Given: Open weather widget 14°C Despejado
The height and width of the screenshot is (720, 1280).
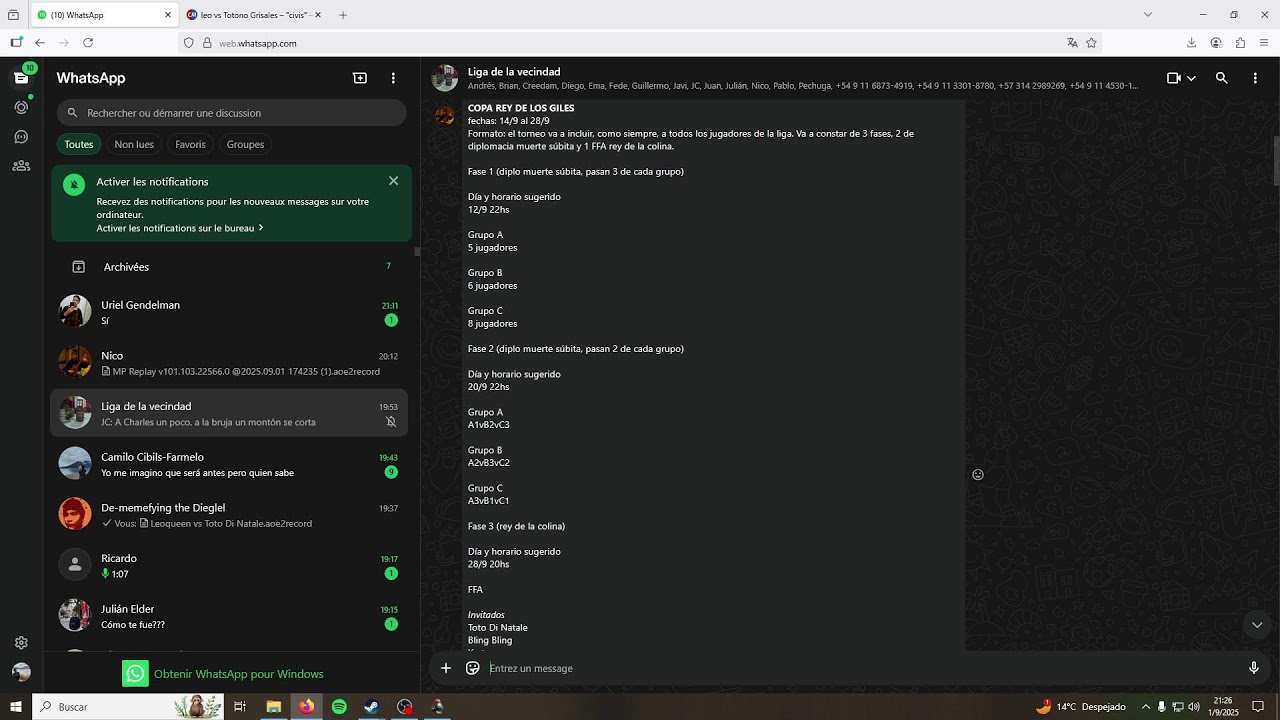Looking at the screenshot, I should pyautogui.click(x=1080, y=707).
